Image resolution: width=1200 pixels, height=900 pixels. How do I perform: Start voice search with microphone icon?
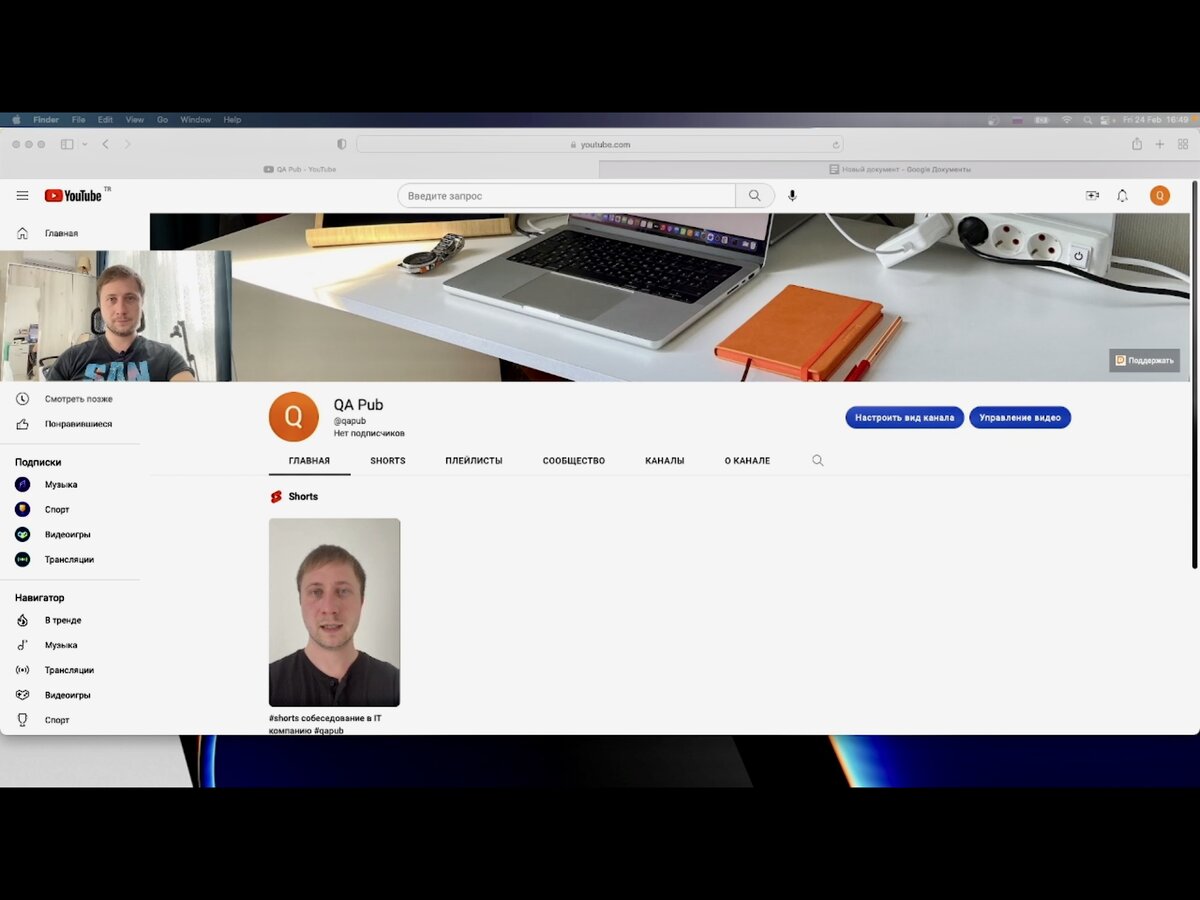click(792, 196)
